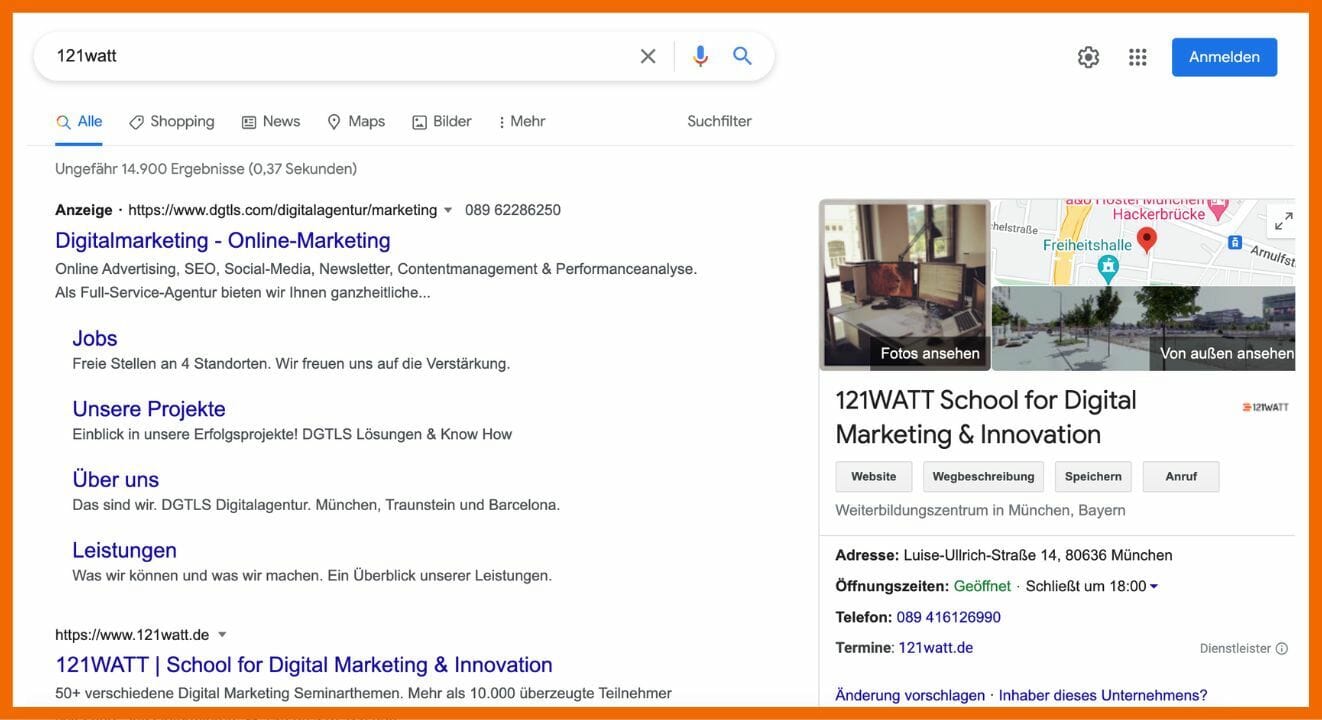Click the Dienstleister info icon
Screen dimensions: 1322x720
(x=1282, y=648)
